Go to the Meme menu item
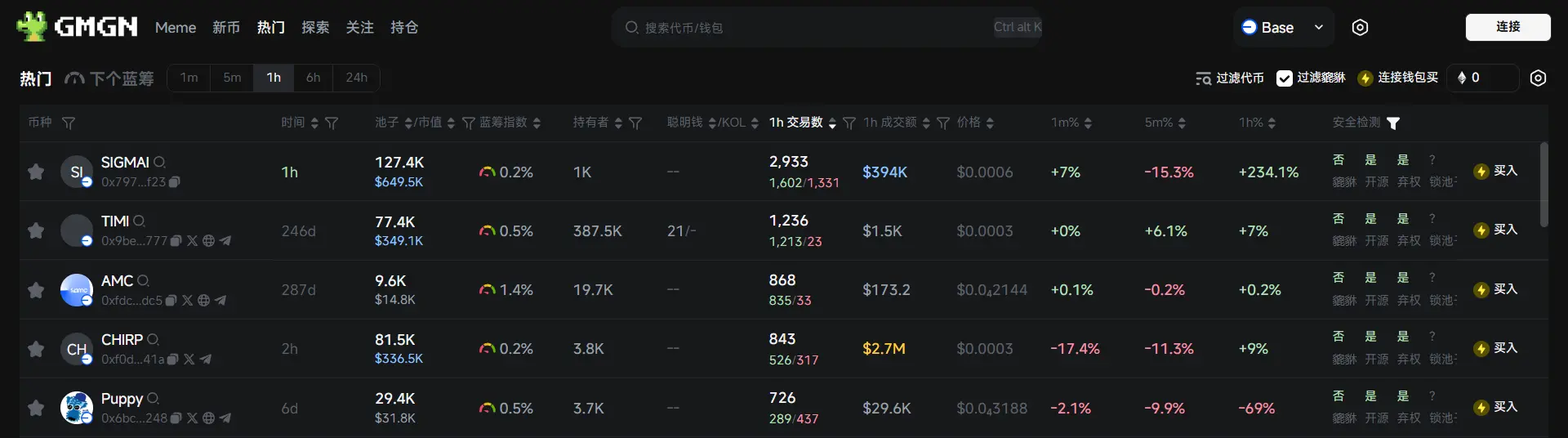This screenshot has height=438, width=1568. 176,28
